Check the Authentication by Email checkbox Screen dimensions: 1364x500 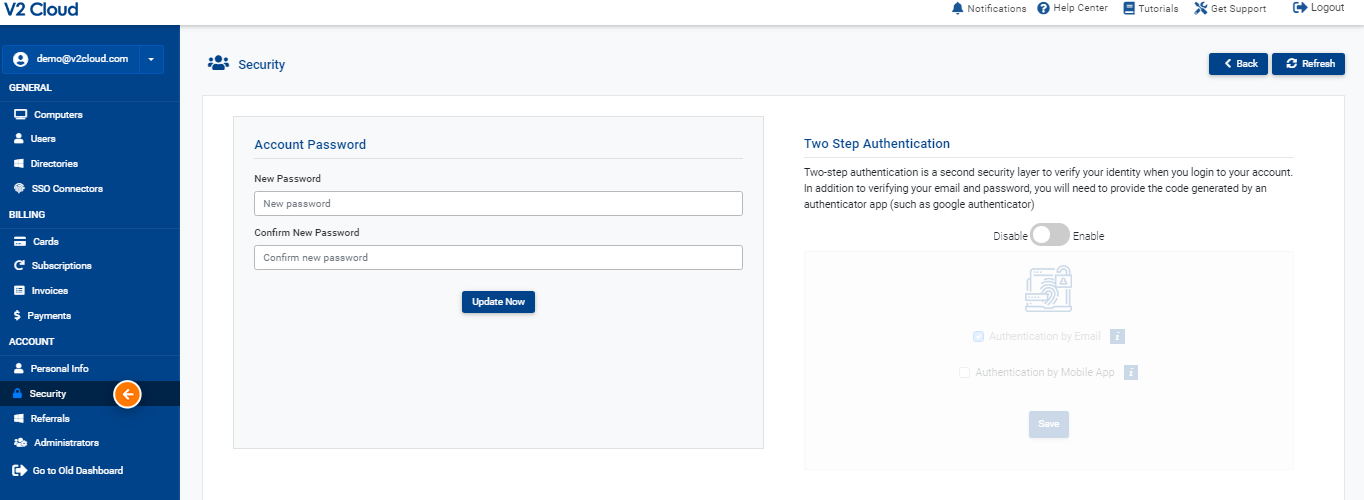978,337
